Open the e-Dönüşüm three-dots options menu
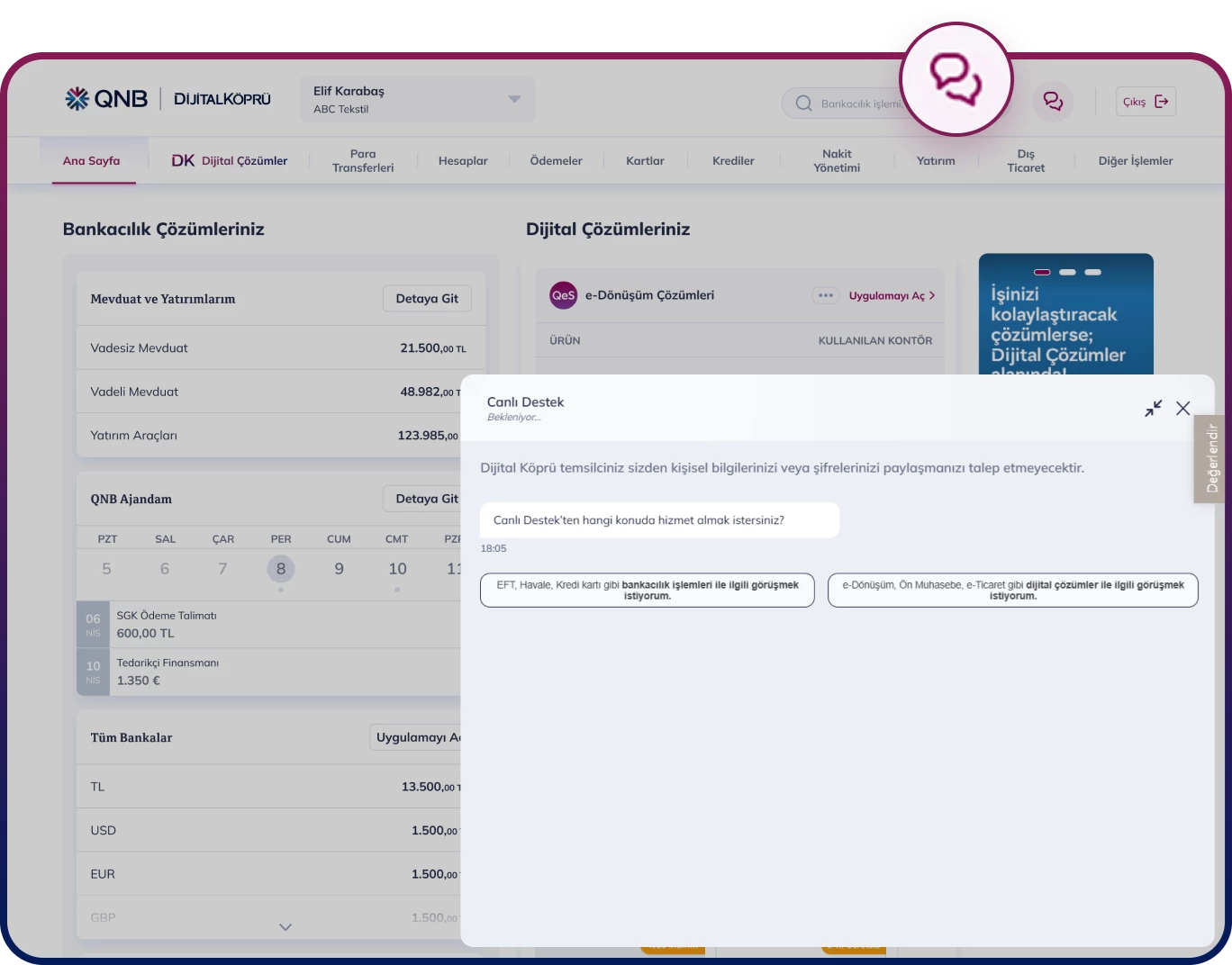 (825, 295)
